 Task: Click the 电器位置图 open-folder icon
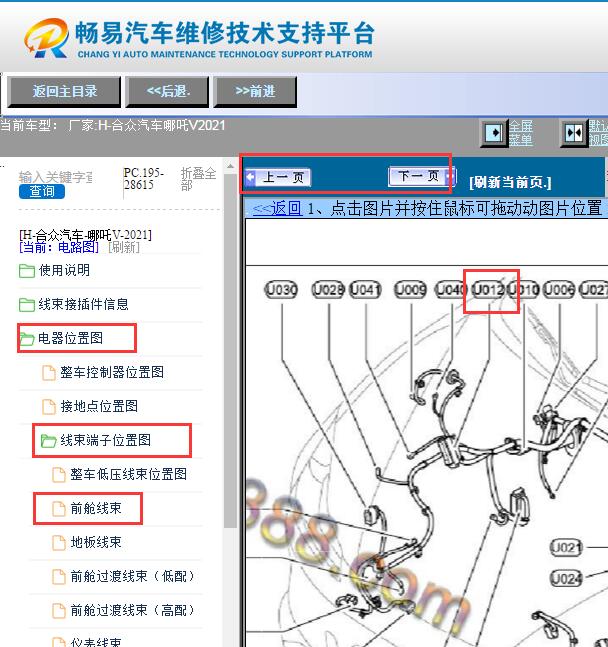coord(27,339)
